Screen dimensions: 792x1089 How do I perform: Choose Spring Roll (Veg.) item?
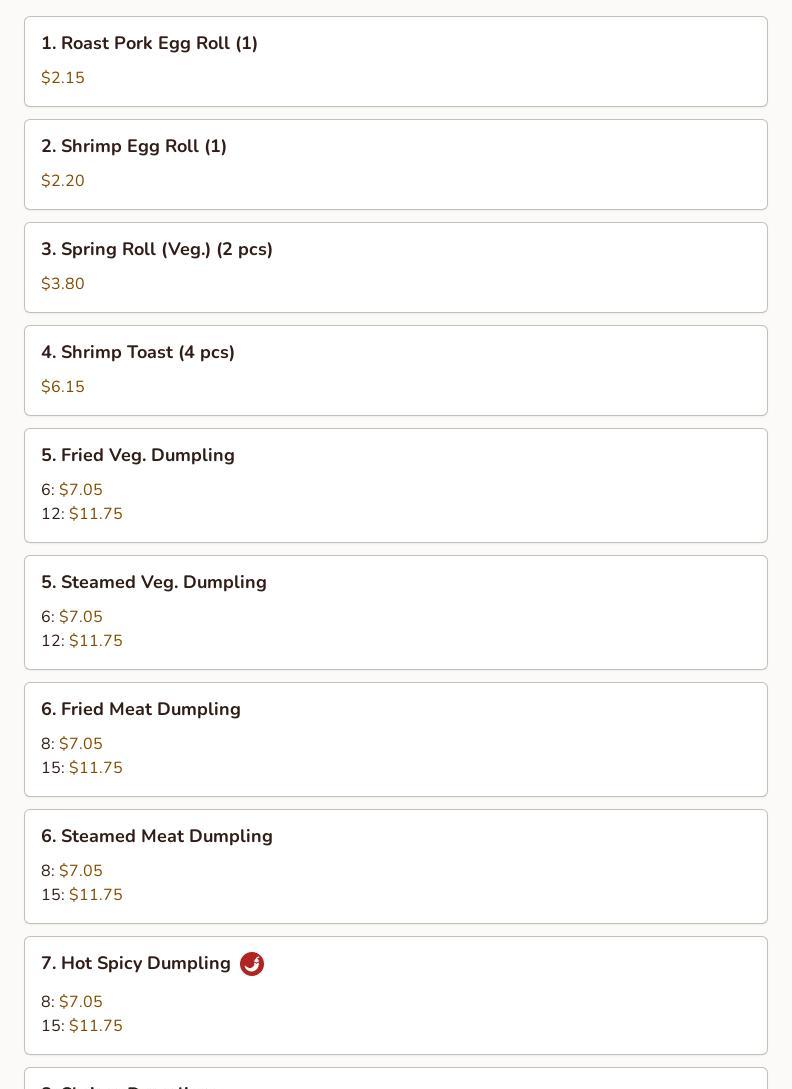point(396,267)
